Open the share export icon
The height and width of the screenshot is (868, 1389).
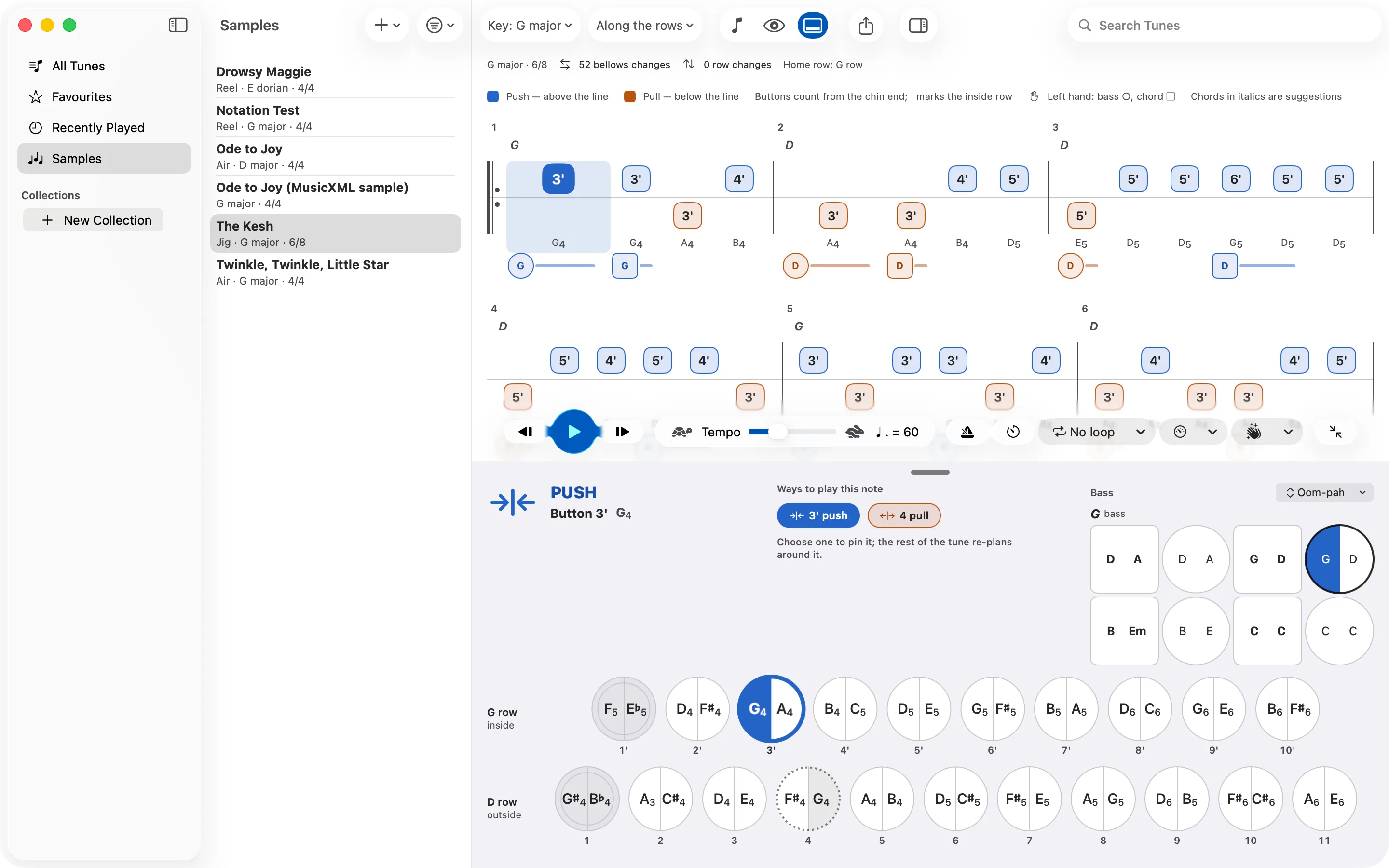pyautogui.click(x=866, y=25)
